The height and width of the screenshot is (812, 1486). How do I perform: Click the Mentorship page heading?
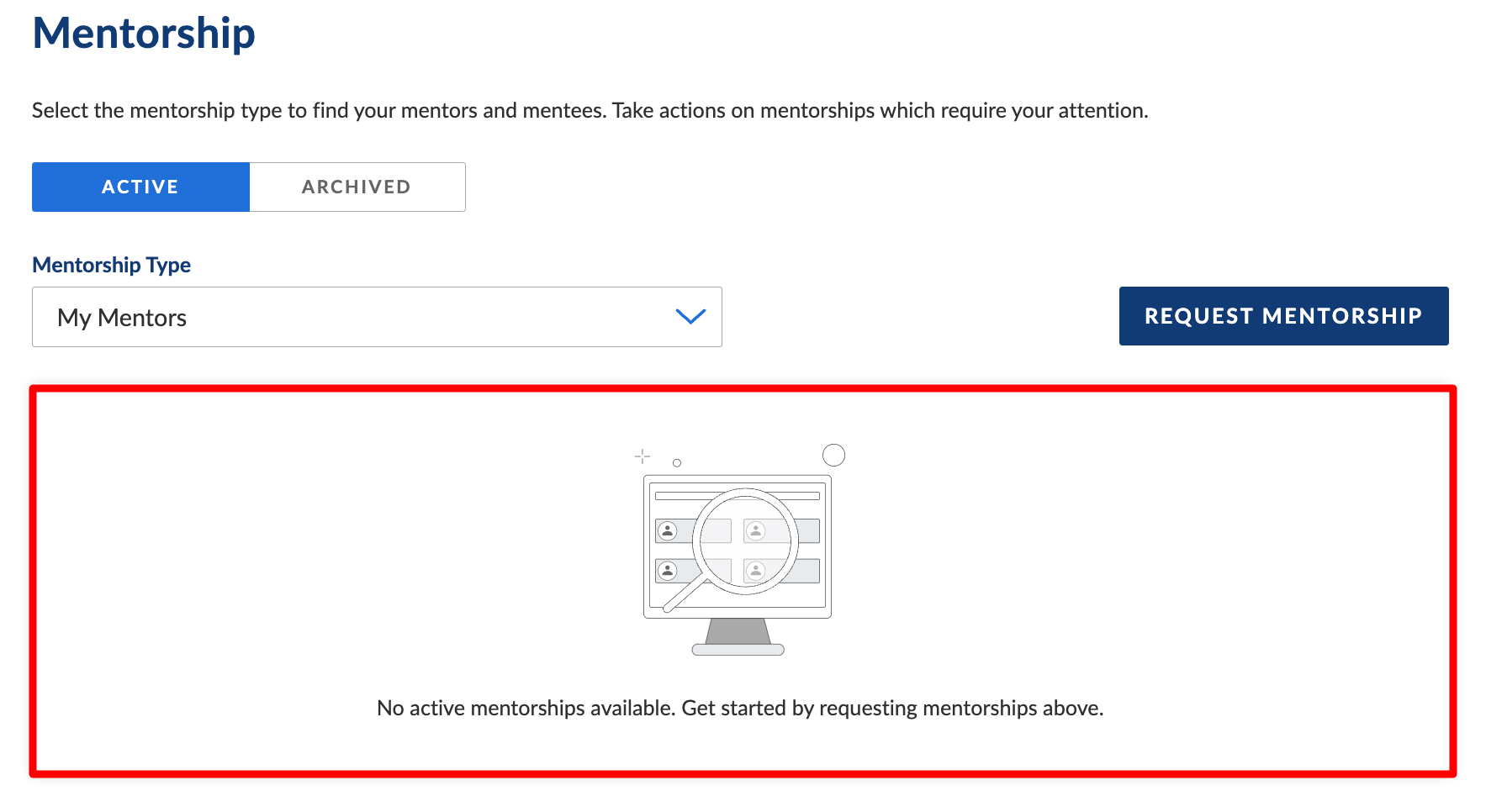144,34
